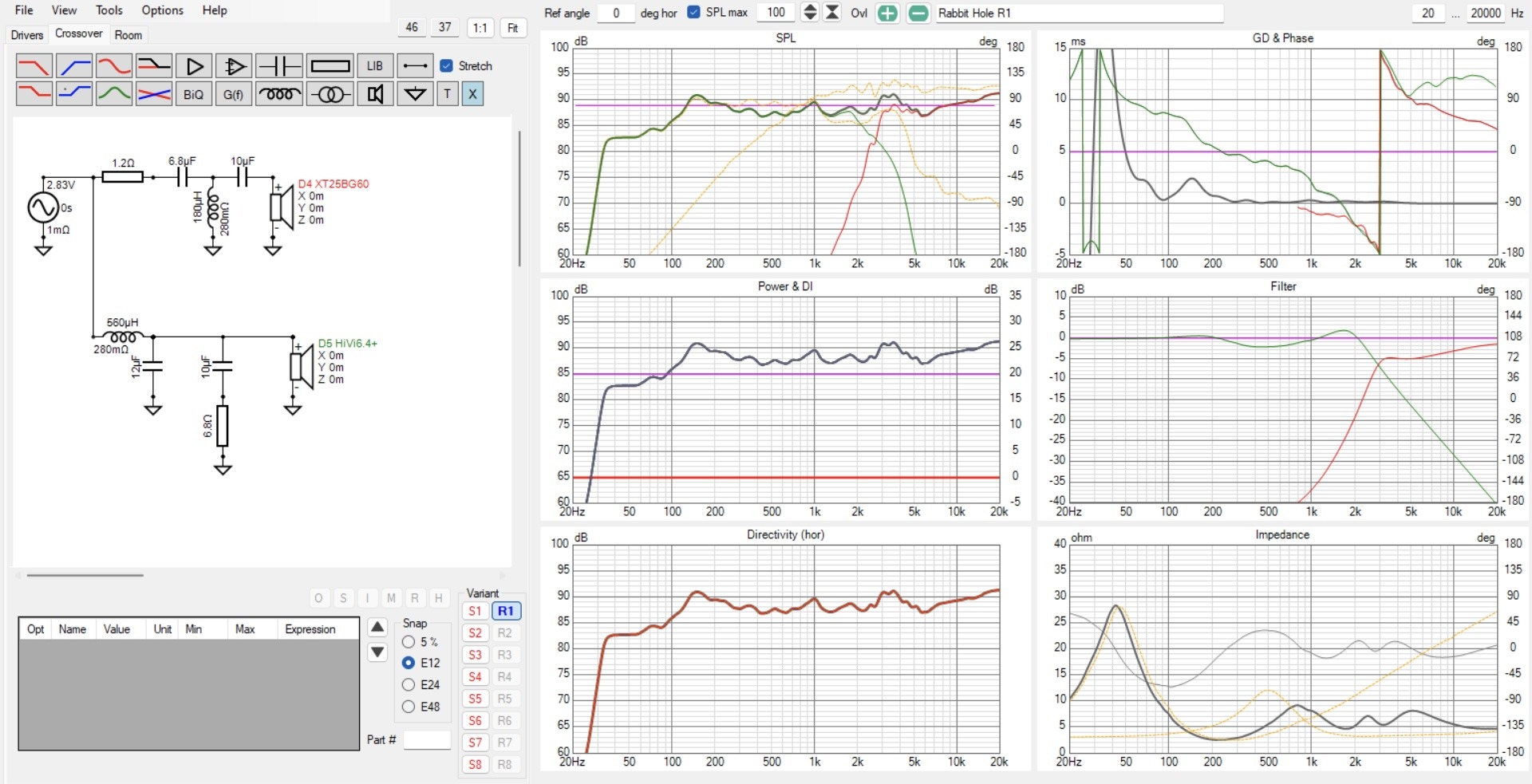The image size is (1532, 784).
Task: Select the loudspeaker driver component tool
Action: [x=375, y=94]
